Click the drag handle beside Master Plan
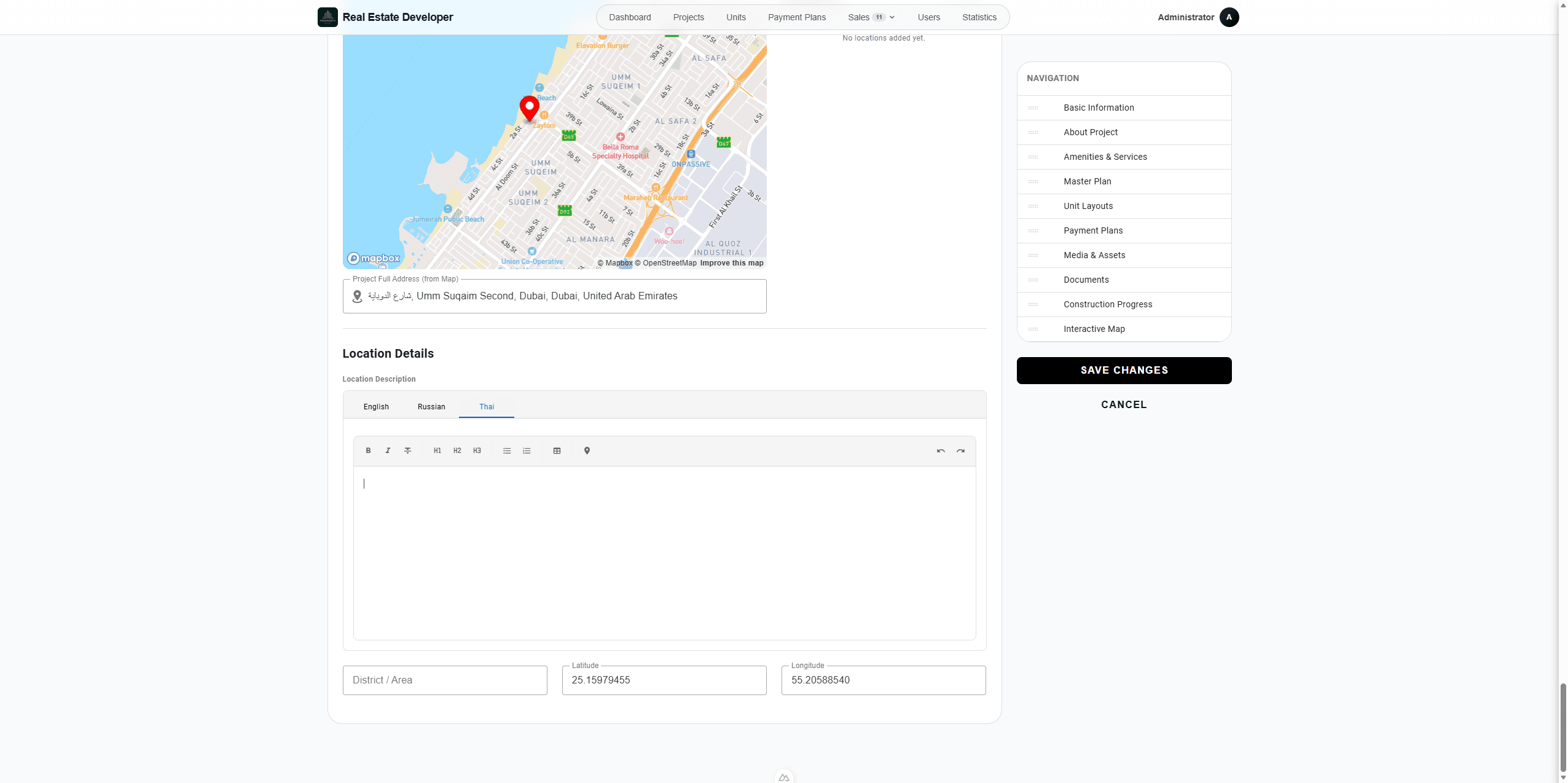This screenshot has width=1568, height=783. pyautogui.click(x=1033, y=181)
